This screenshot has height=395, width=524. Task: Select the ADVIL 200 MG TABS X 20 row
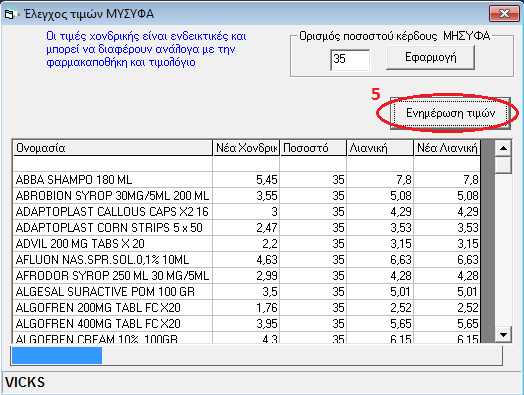coord(247,244)
